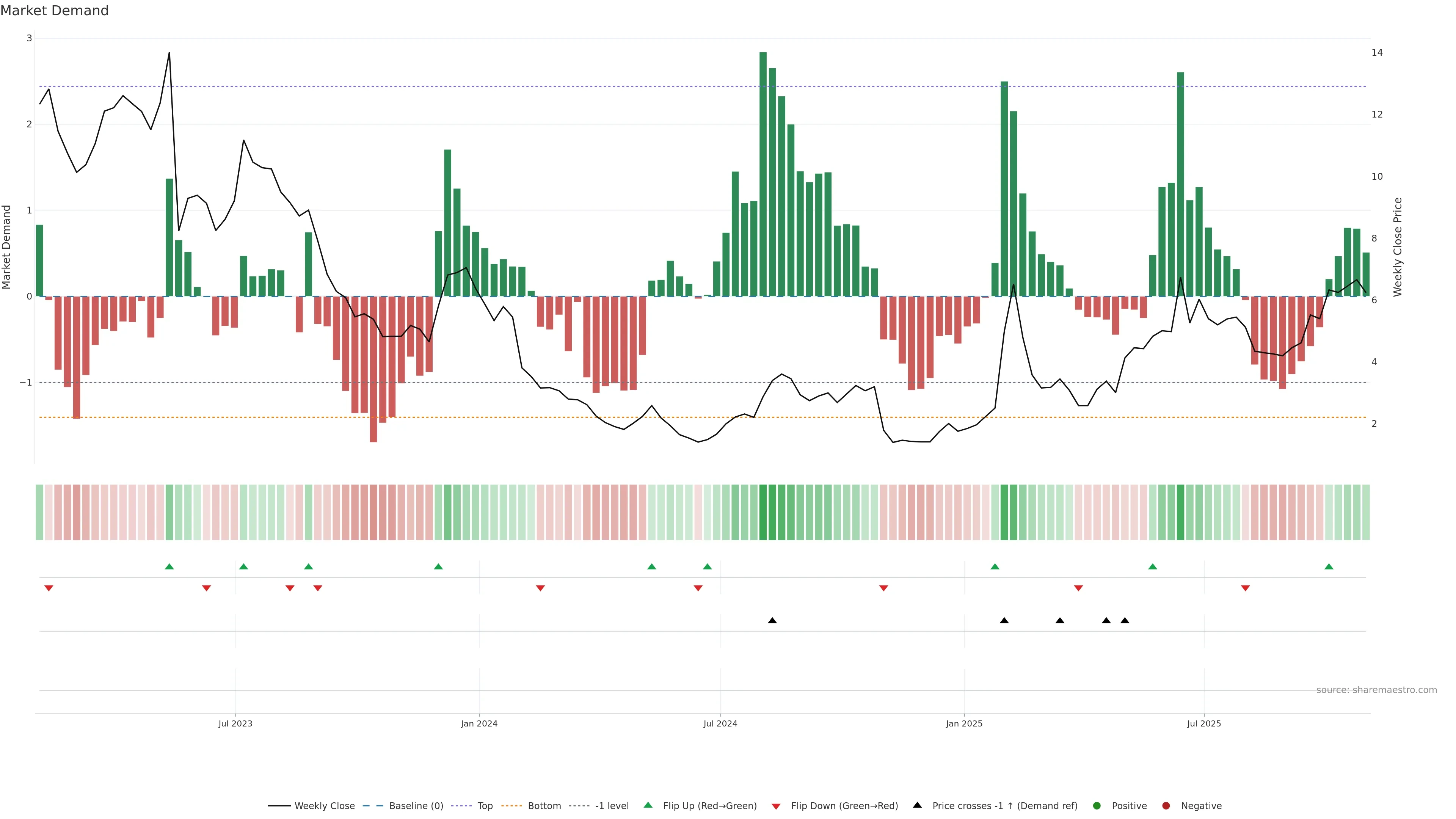Hide the Top dotted line via legend
1456x819 pixels.
(x=485, y=805)
